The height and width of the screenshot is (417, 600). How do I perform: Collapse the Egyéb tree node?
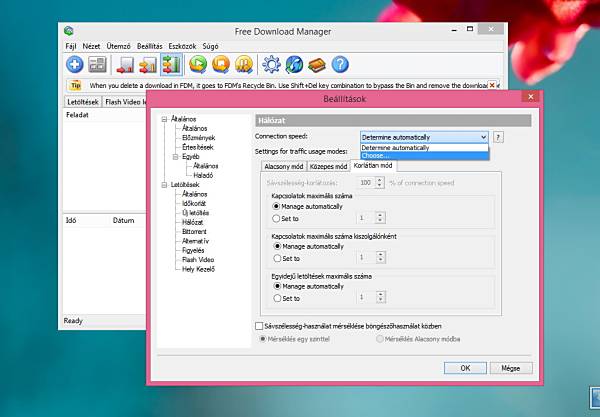tap(176, 157)
